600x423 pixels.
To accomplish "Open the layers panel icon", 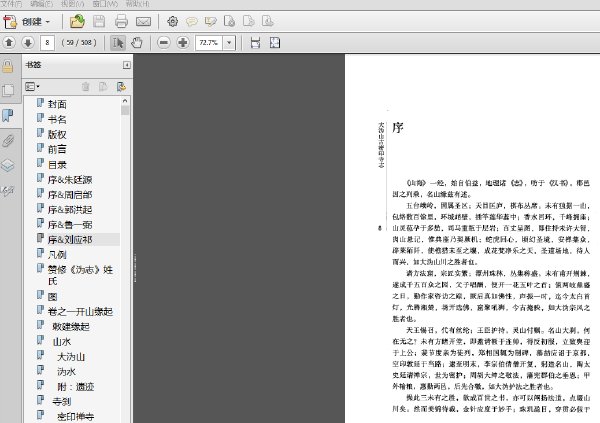I will tap(8, 165).
